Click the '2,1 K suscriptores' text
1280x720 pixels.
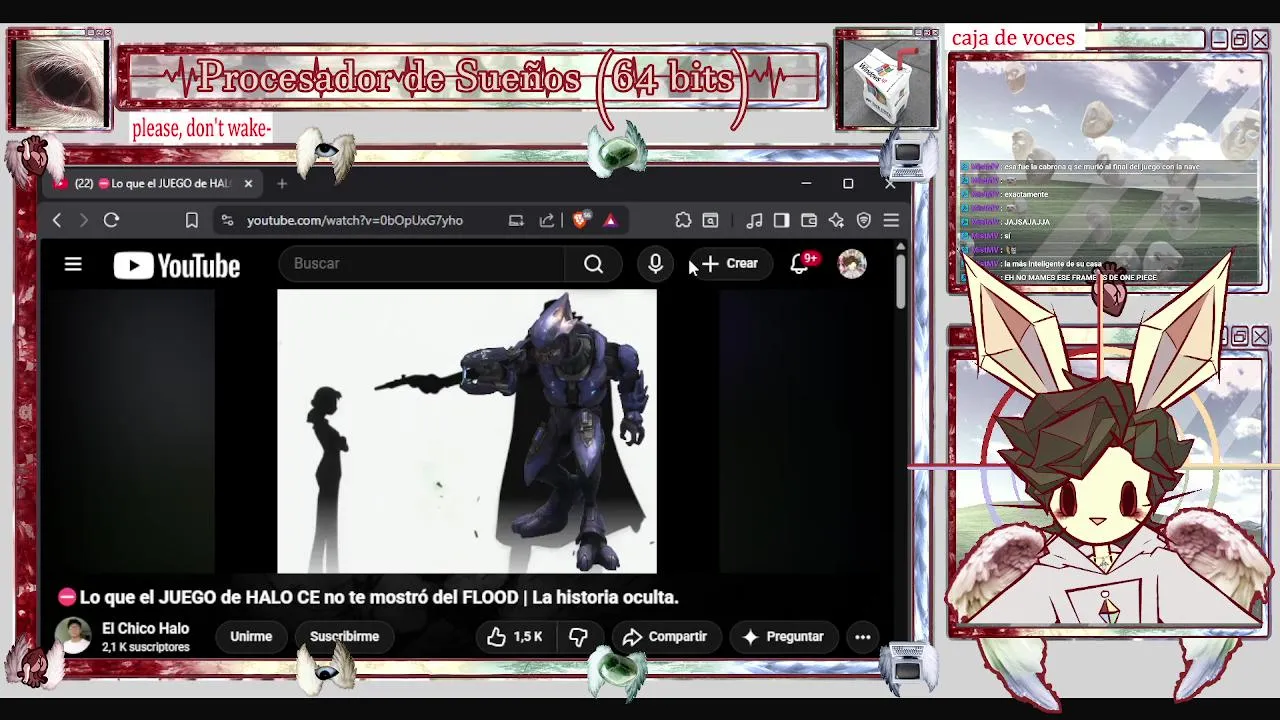coord(145,647)
